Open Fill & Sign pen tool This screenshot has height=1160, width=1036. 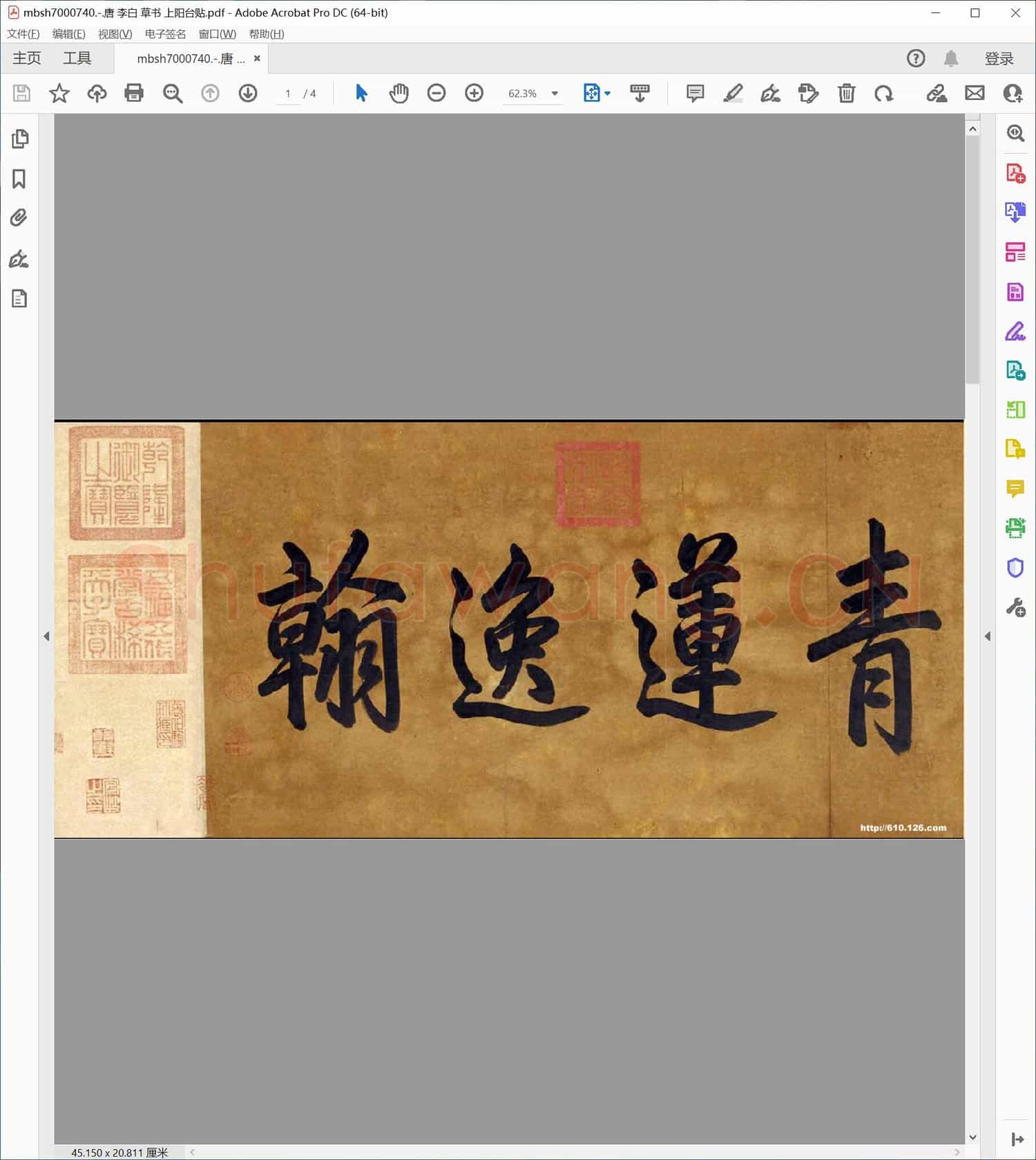coord(1015,331)
